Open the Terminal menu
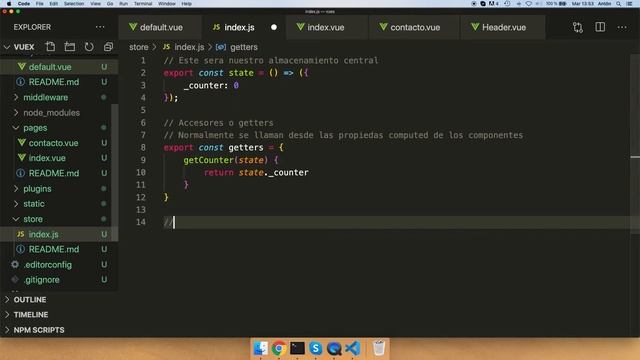The width and height of the screenshot is (640, 360). 143,4
